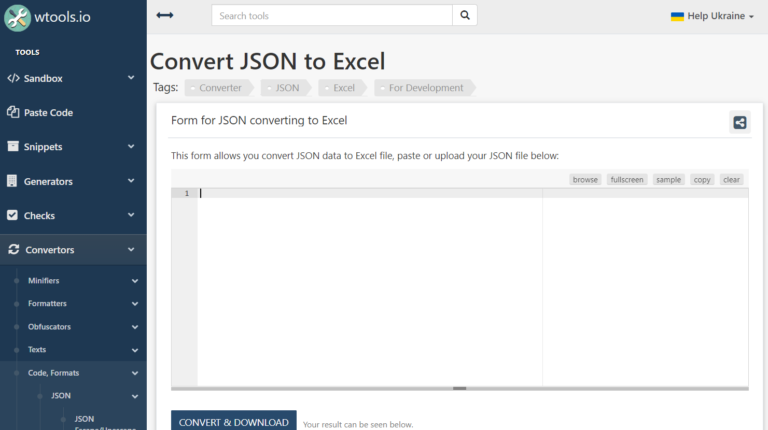The image size is (768, 430).
Task: Click into the Search tools field
Action: pyautogui.click(x=331, y=15)
